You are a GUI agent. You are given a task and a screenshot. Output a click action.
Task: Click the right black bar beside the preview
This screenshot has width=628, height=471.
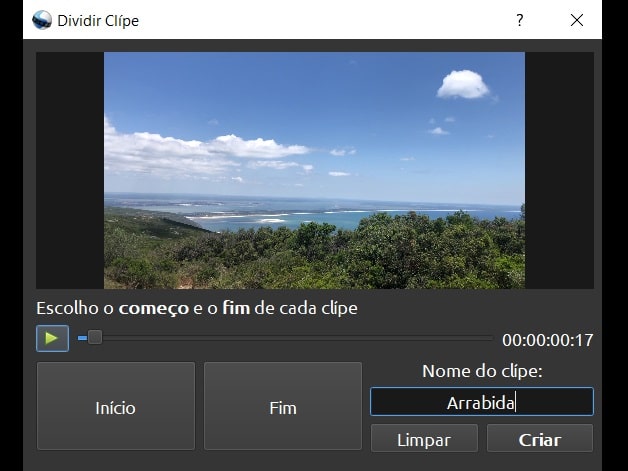[x=558, y=170]
